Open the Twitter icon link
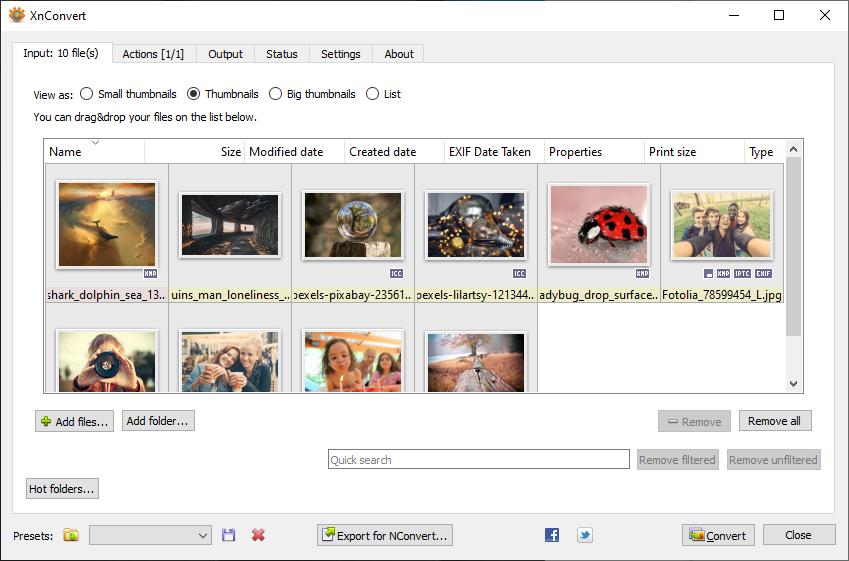The image size is (849, 561). (584, 536)
